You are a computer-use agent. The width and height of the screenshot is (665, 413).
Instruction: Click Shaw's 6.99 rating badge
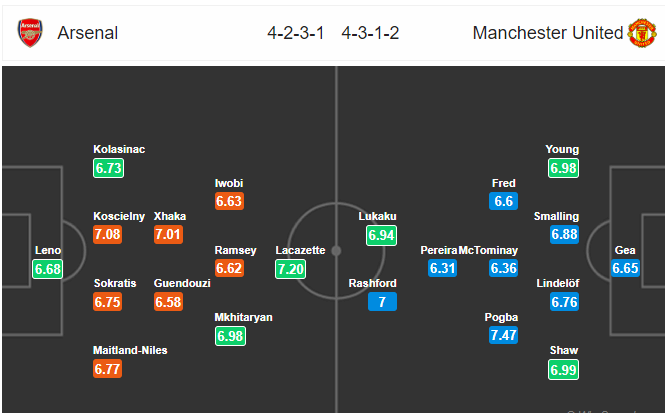click(x=563, y=369)
